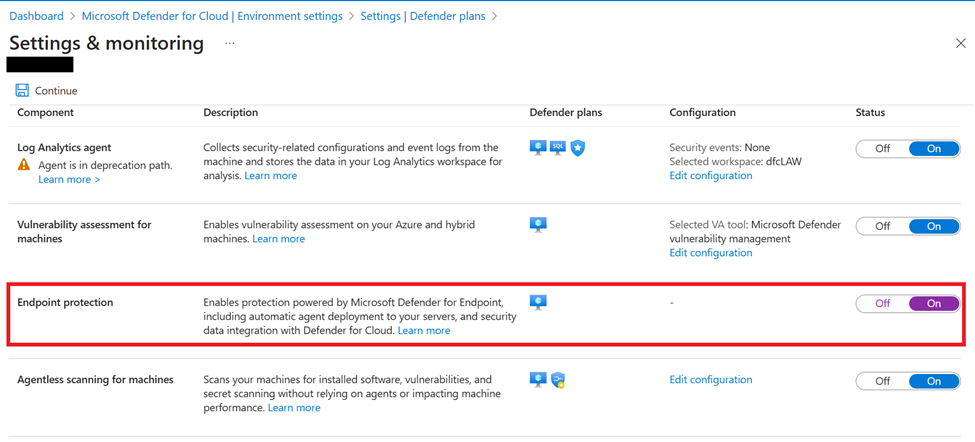Image resolution: width=975 pixels, height=442 pixels.
Task: Open Learn more in Vulnerability assessment description
Action: [279, 239]
